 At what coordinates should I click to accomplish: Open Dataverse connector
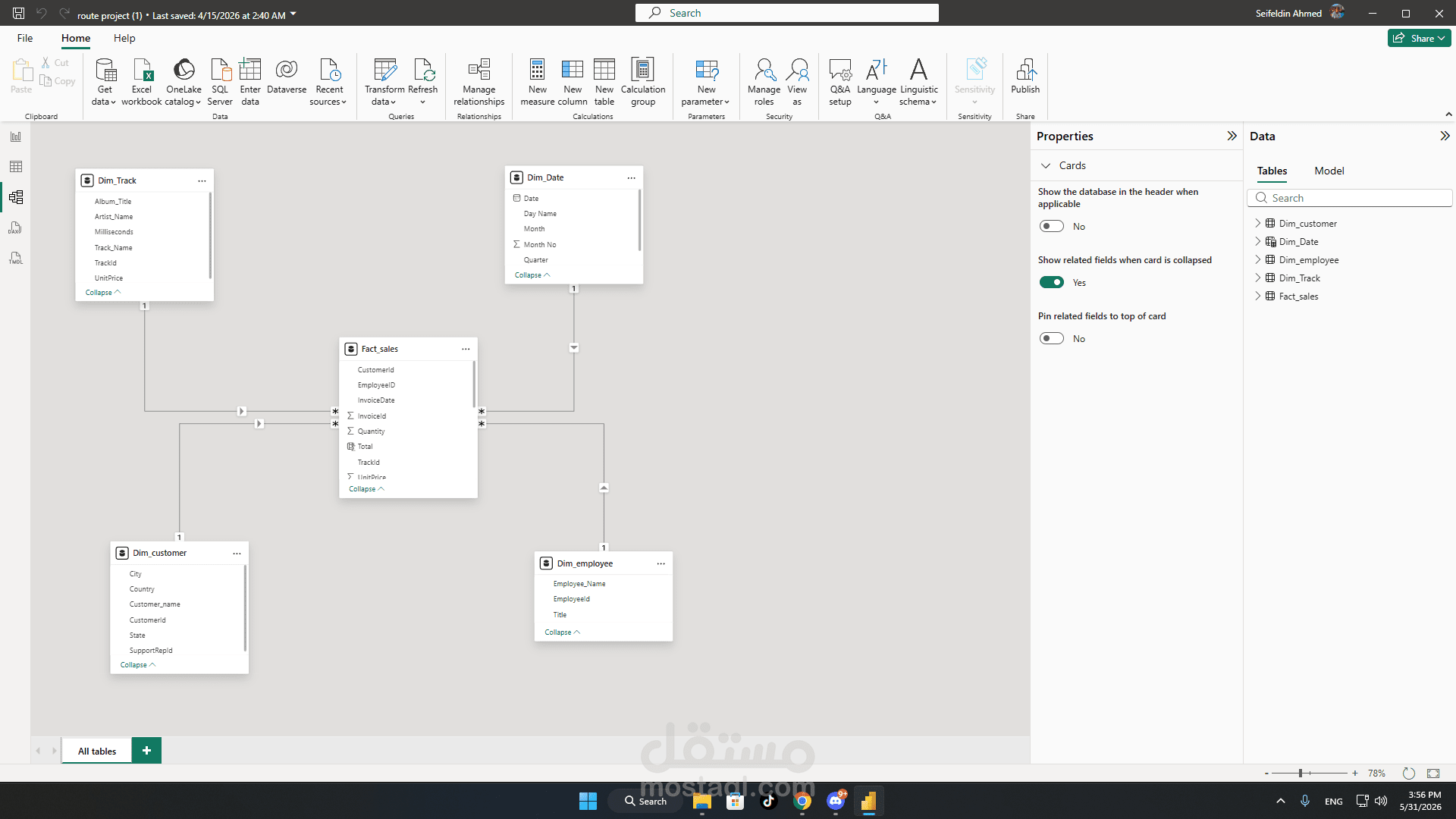tap(287, 77)
